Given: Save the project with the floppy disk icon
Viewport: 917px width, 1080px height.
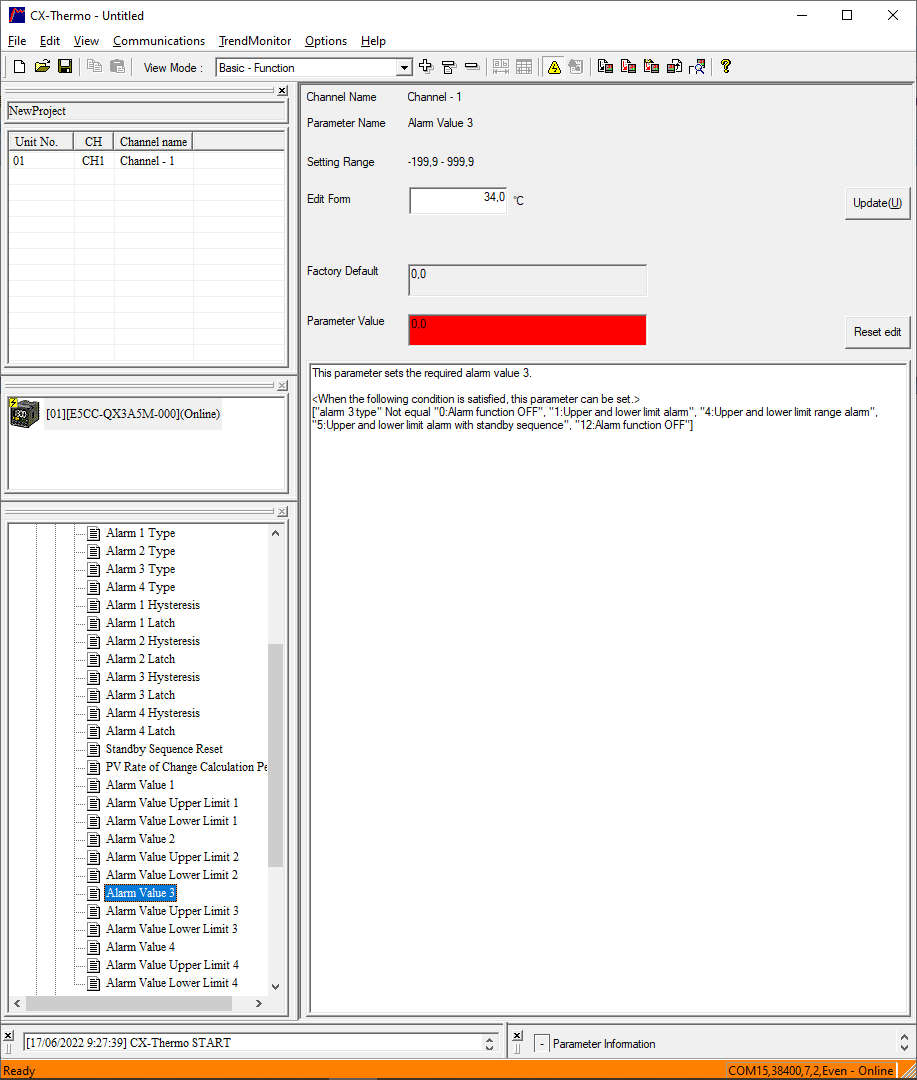Looking at the screenshot, I should (x=65, y=67).
